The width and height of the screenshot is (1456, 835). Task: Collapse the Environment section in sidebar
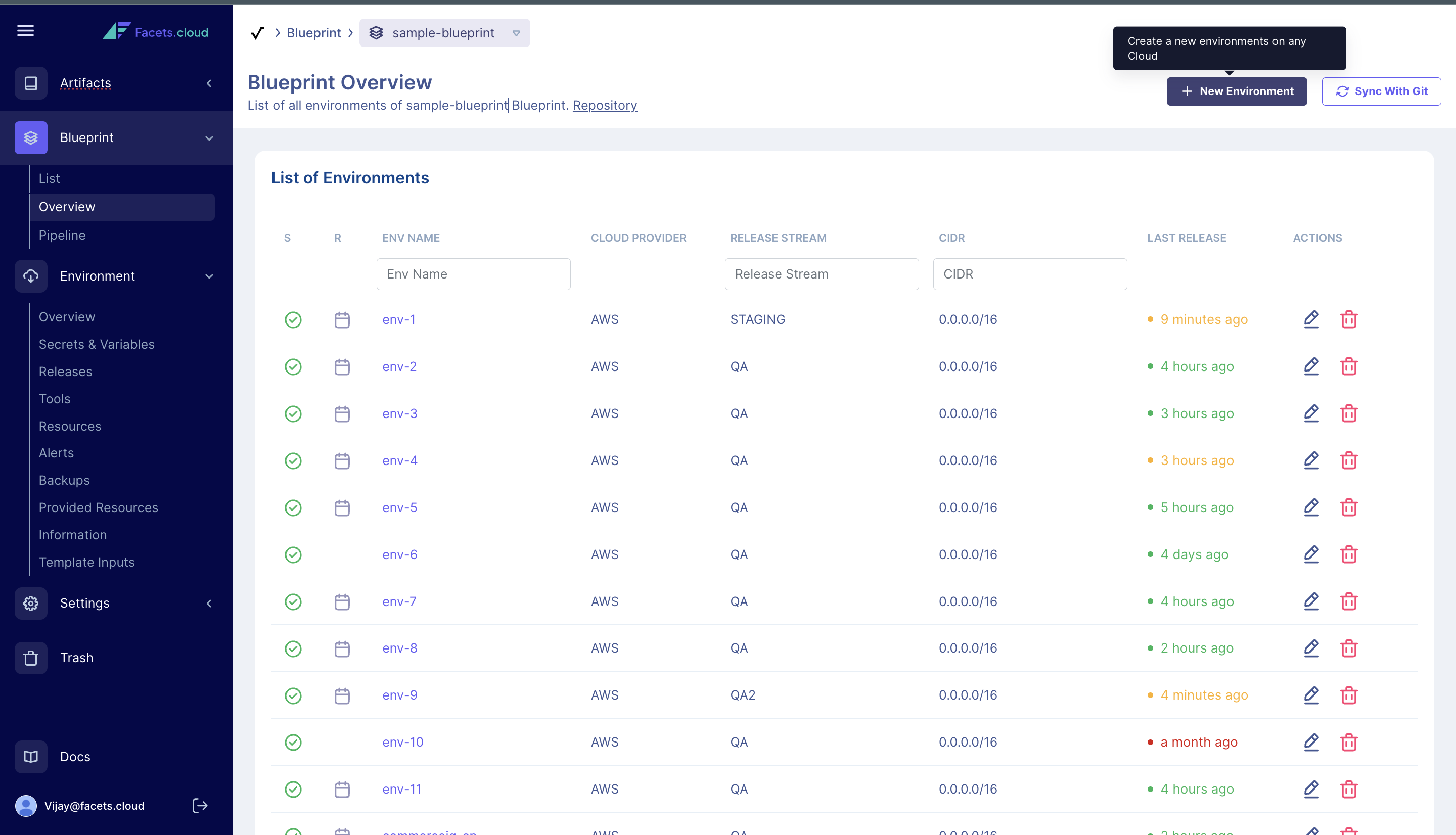click(x=209, y=276)
